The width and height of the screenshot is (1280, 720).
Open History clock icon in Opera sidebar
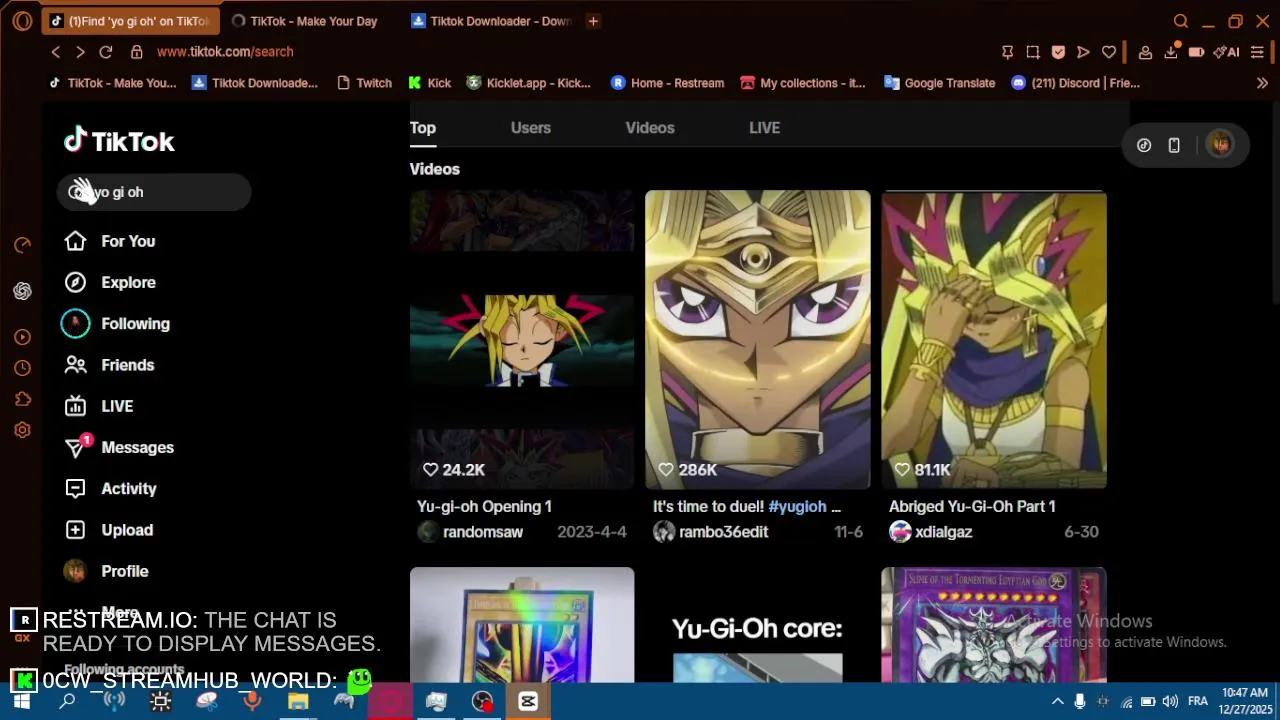pyautogui.click(x=22, y=368)
